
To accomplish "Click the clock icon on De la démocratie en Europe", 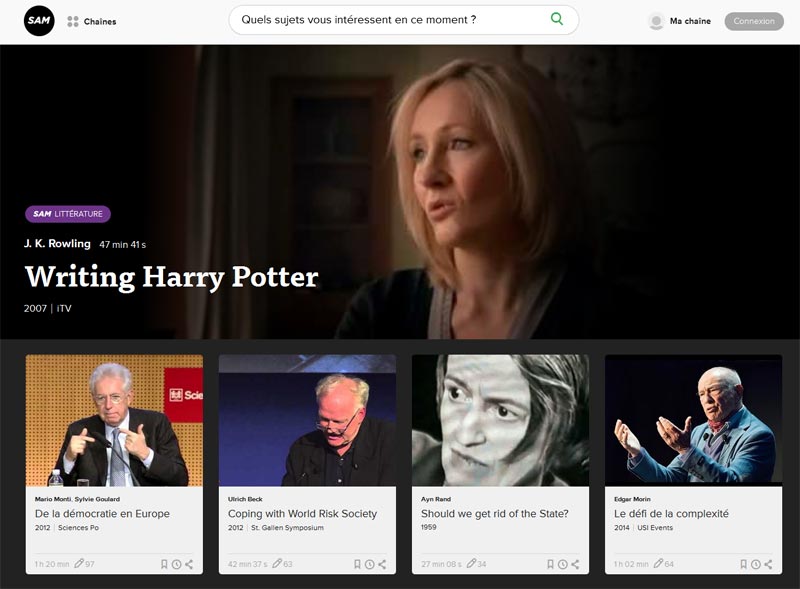I will tap(177, 564).
